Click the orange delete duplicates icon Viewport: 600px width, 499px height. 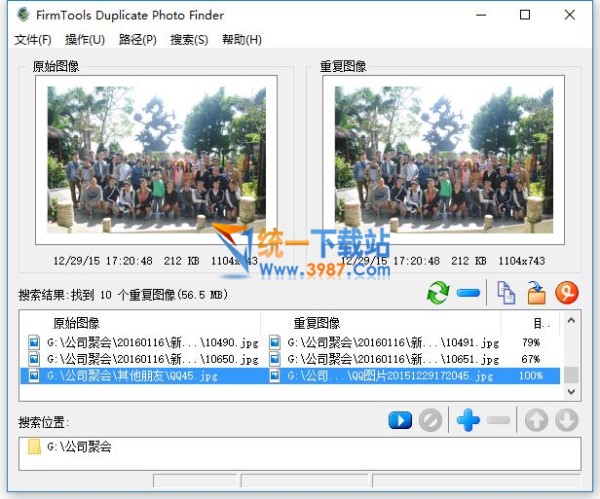[x=568, y=293]
